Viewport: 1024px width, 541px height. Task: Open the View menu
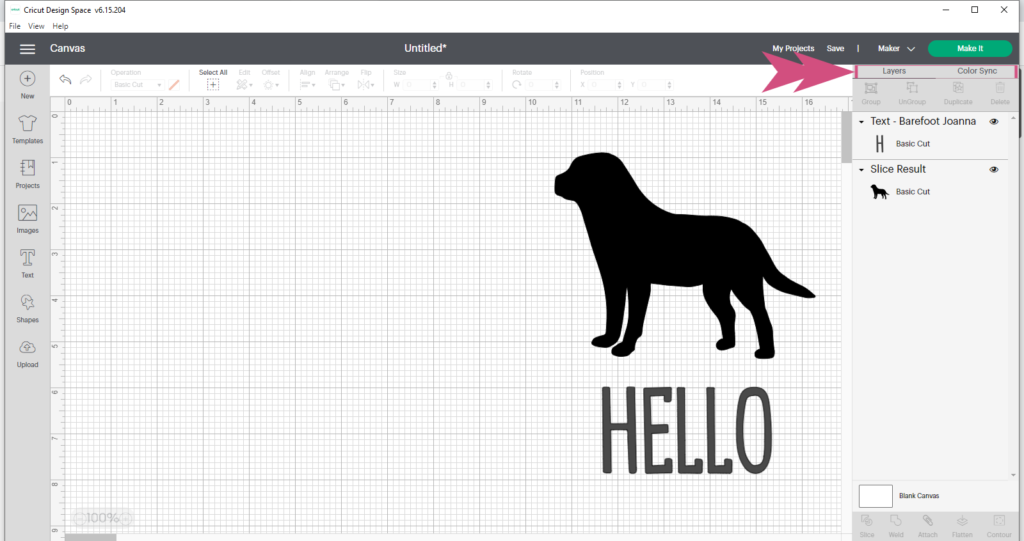(x=36, y=26)
